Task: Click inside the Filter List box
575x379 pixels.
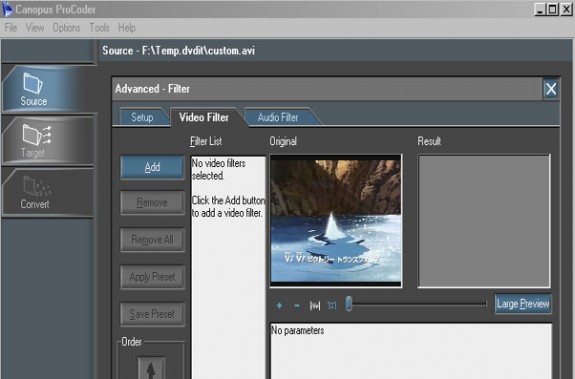Action: (228, 268)
